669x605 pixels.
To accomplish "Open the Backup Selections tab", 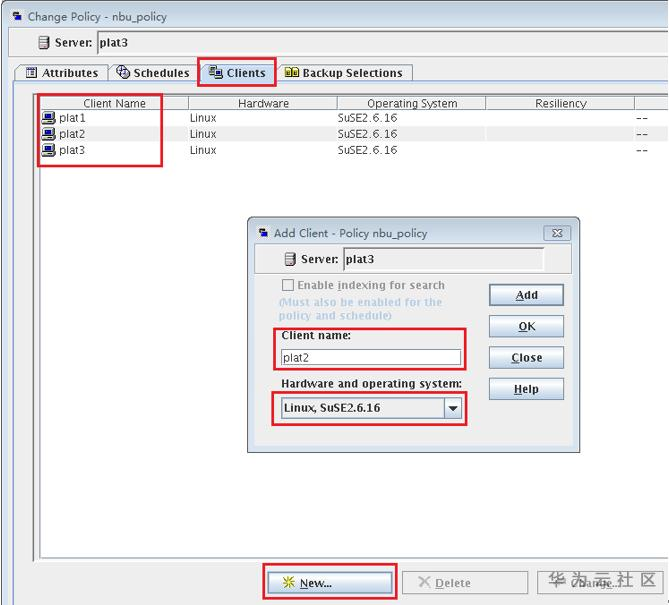I will click(344, 73).
